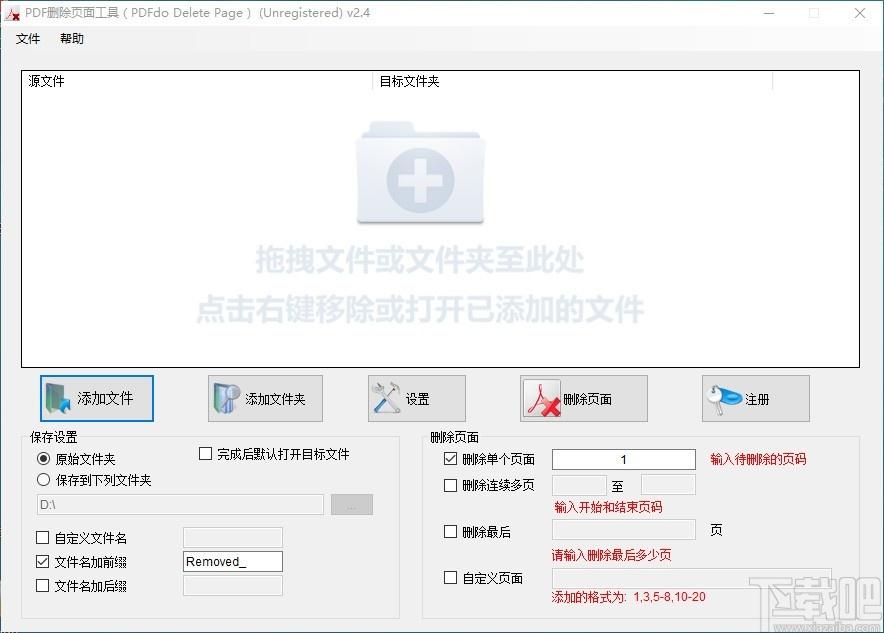Click the 删除页面 (Delete Page) button
Image resolution: width=884 pixels, height=633 pixels.
click(x=584, y=399)
